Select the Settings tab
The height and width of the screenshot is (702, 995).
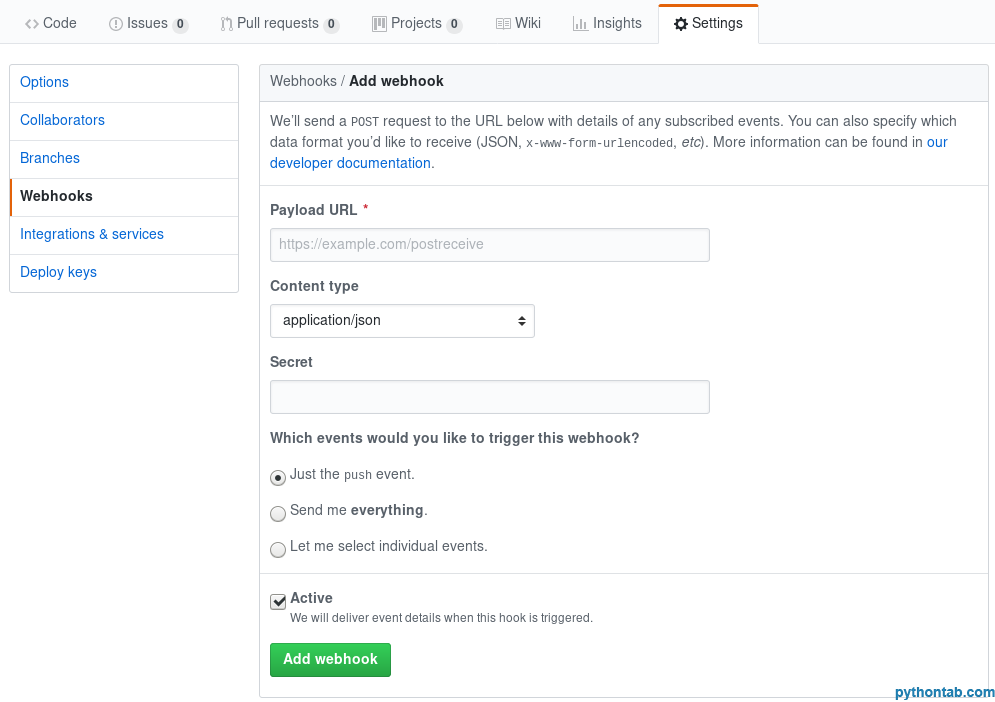(x=708, y=24)
